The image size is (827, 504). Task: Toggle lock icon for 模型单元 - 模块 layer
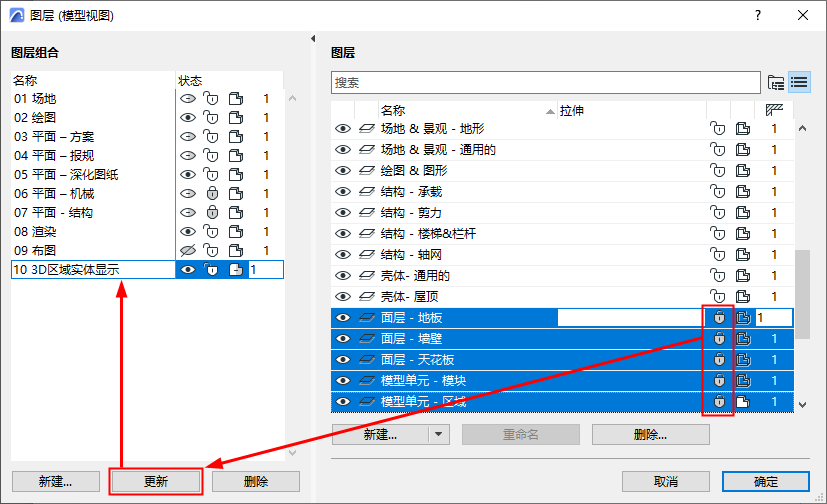click(x=719, y=380)
